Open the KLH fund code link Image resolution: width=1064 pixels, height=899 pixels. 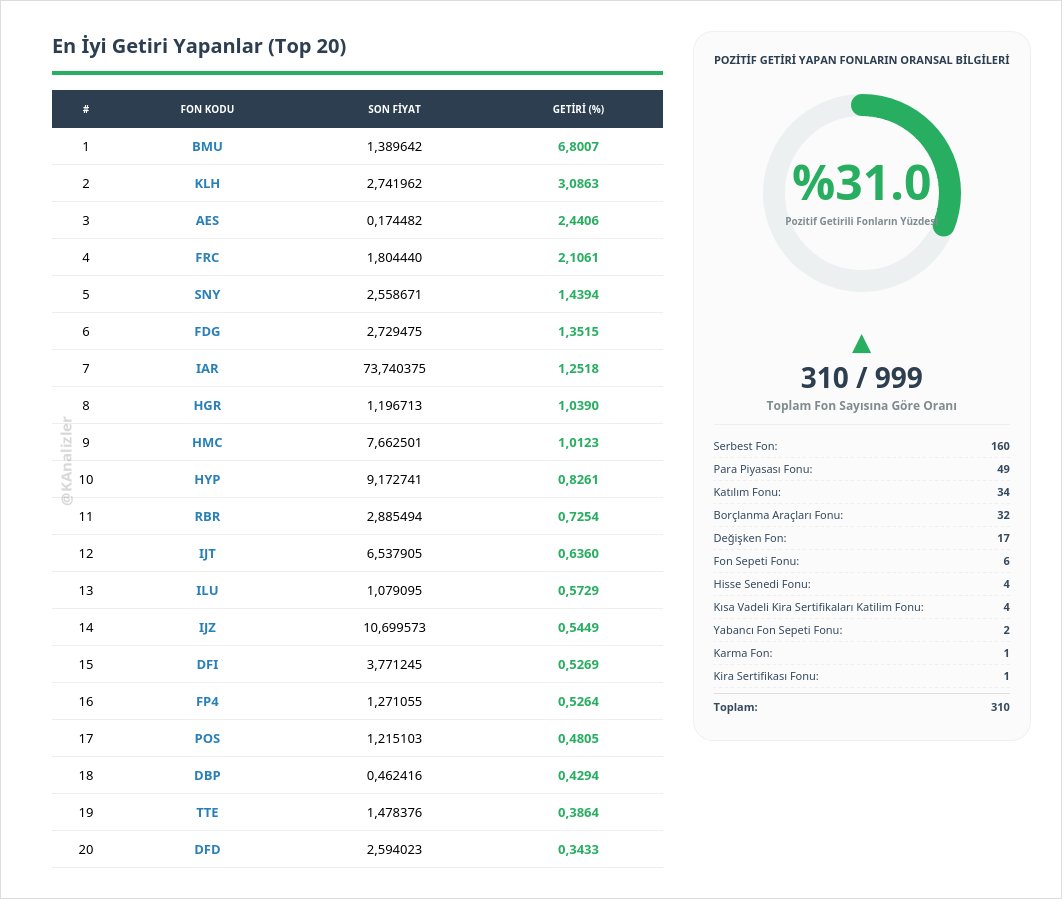tap(207, 183)
